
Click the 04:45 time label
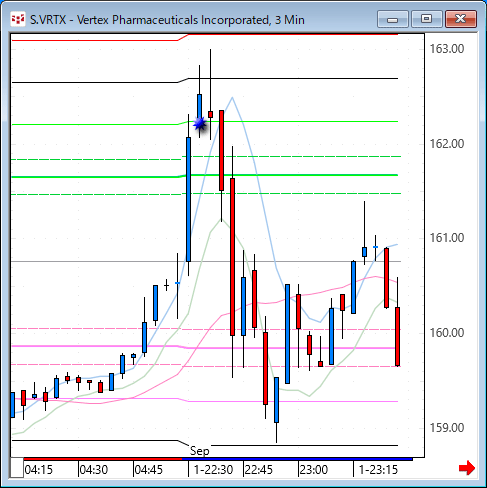tap(149, 470)
